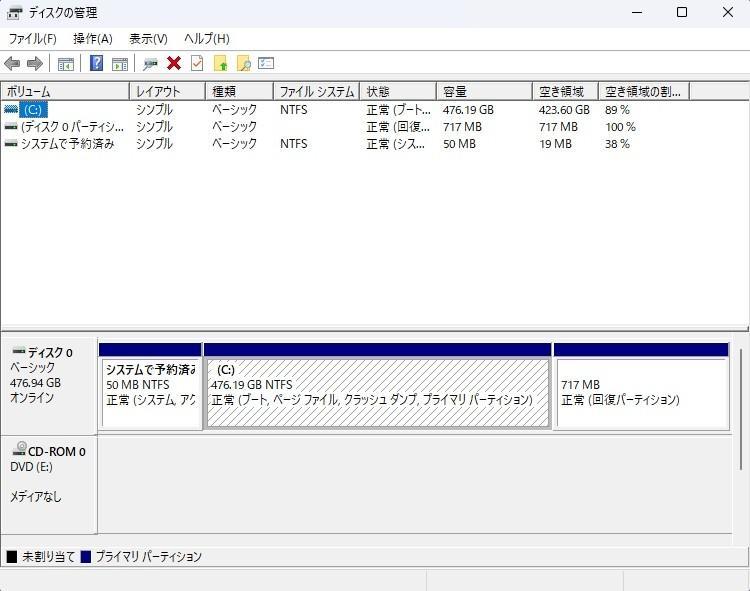Viewport: 750px width, 591px height.
Task: Select the 50 MB NTFS partition block
Action: [x=150, y=386]
